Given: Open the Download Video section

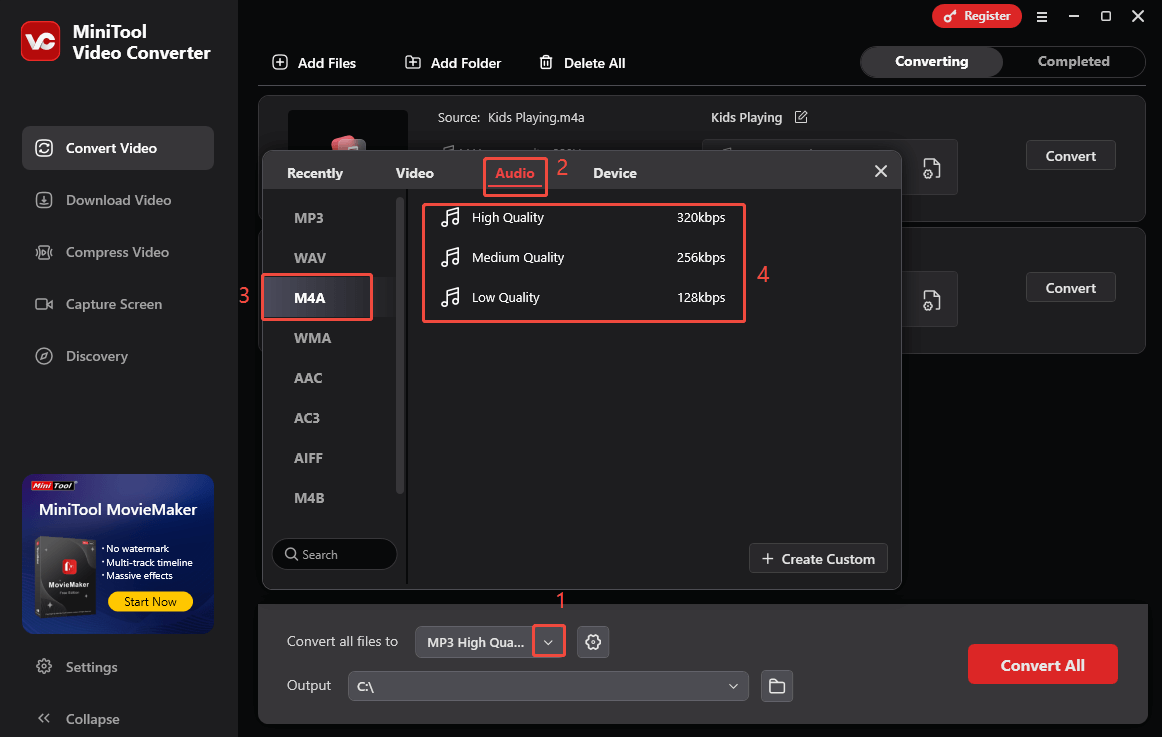Looking at the screenshot, I should pos(103,200).
